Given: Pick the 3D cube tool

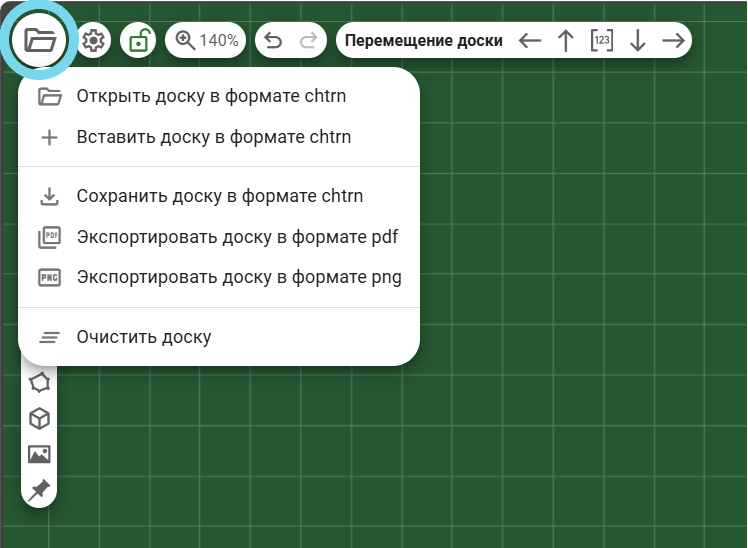Looking at the screenshot, I should coord(39,418).
